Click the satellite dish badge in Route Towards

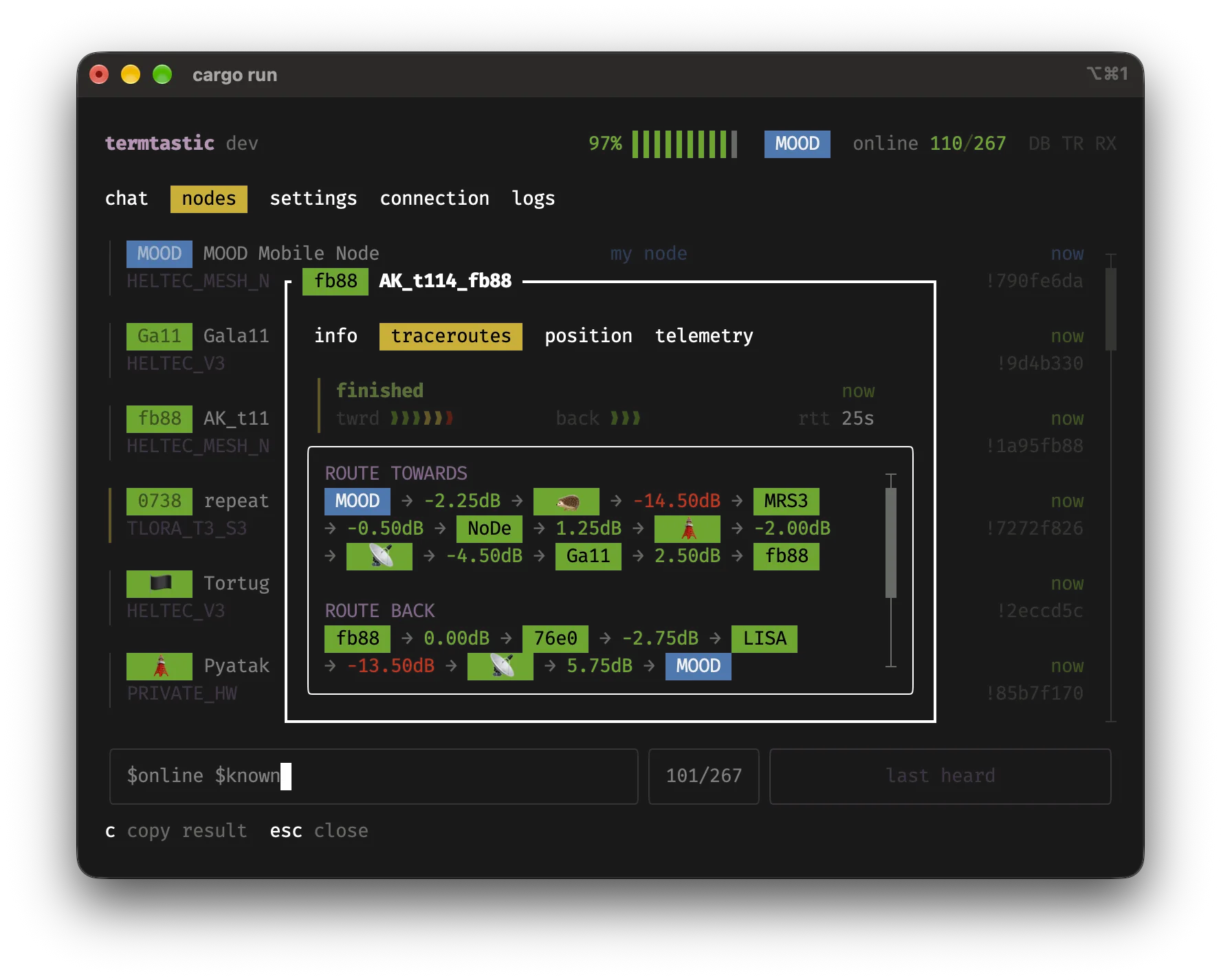tap(379, 556)
